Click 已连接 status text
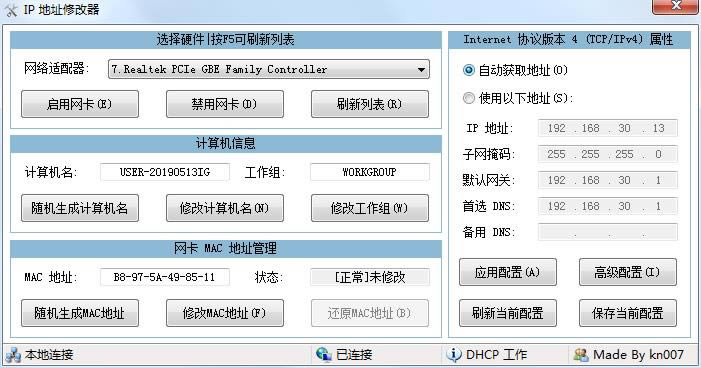The image size is (701, 368). click(354, 355)
